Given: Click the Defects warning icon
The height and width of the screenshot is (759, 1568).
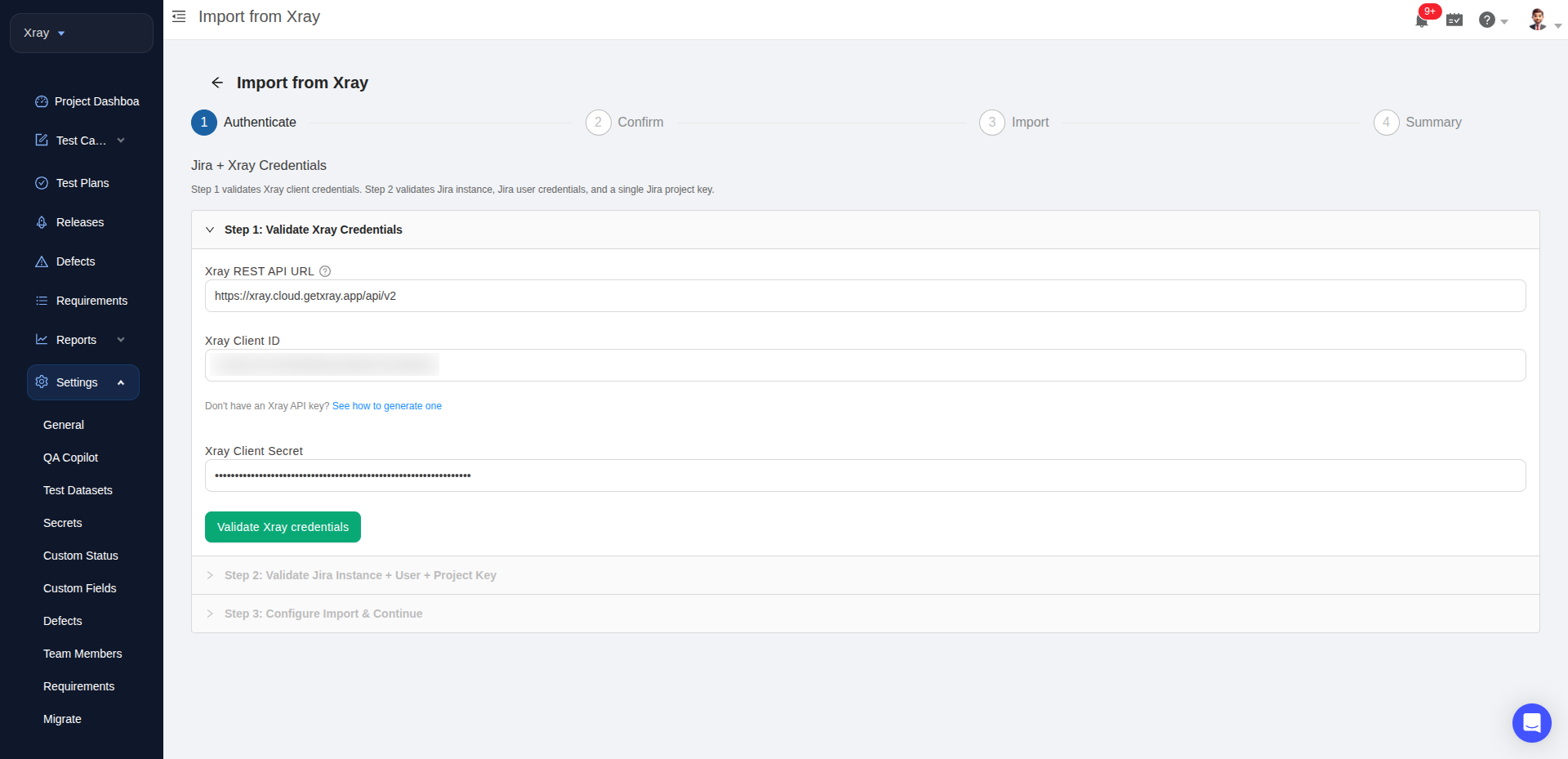Looking at the screenshot, I should pos(42,261).
